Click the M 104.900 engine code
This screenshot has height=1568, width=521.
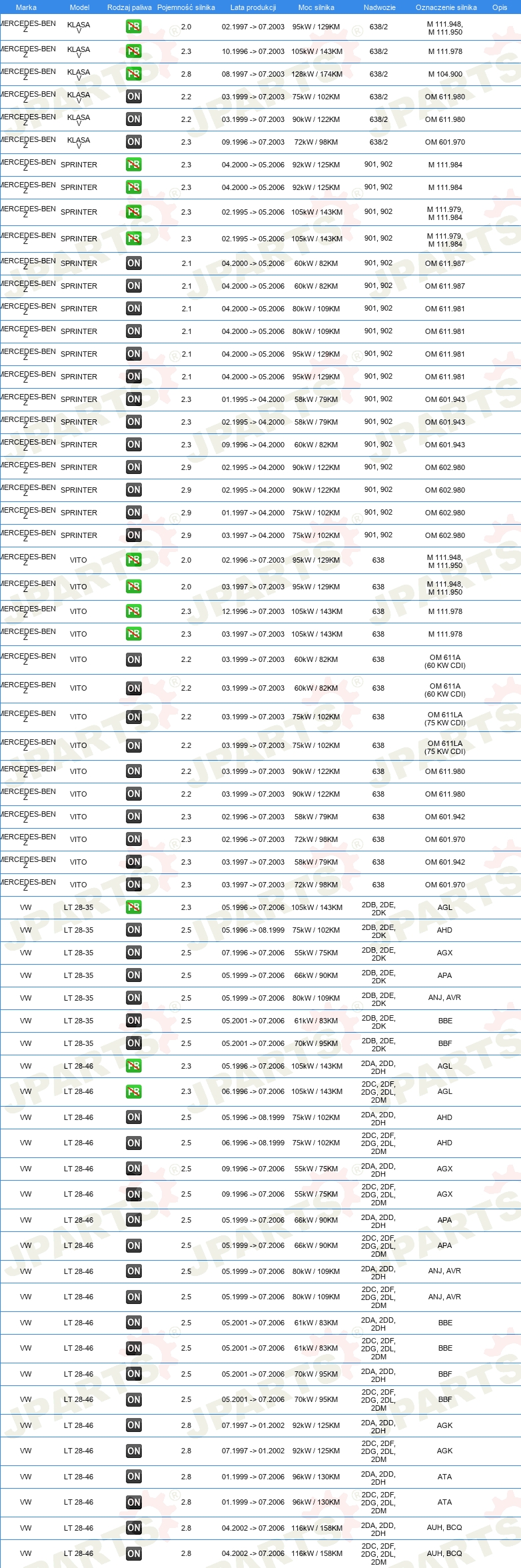pyautogui.click(x=445, y=74)
